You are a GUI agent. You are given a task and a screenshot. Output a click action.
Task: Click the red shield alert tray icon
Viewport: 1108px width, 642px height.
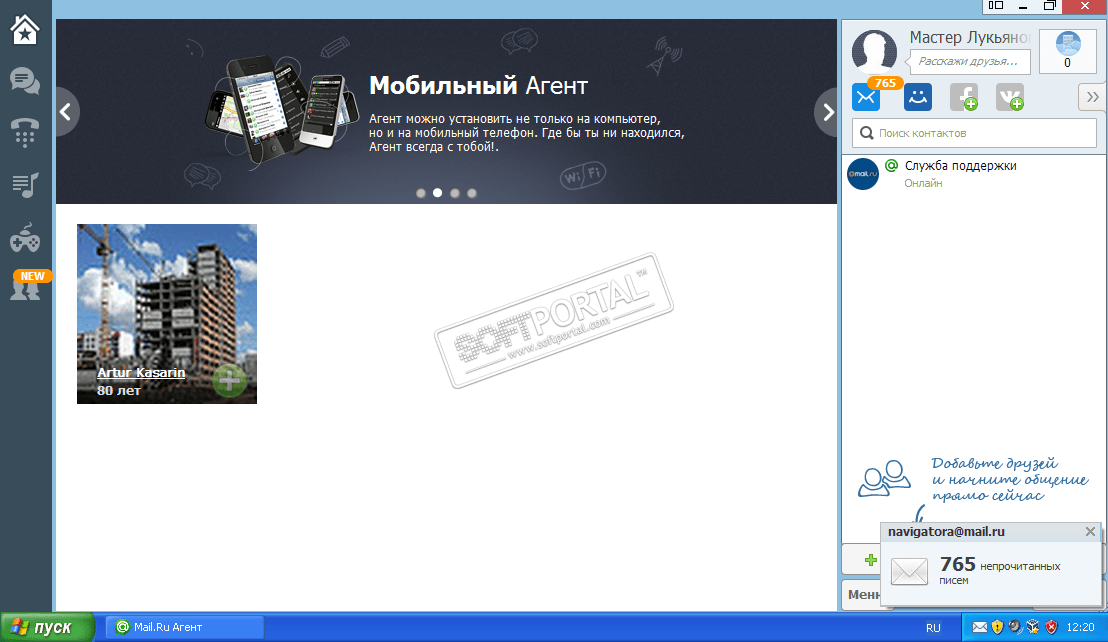tap(1051, 627)
